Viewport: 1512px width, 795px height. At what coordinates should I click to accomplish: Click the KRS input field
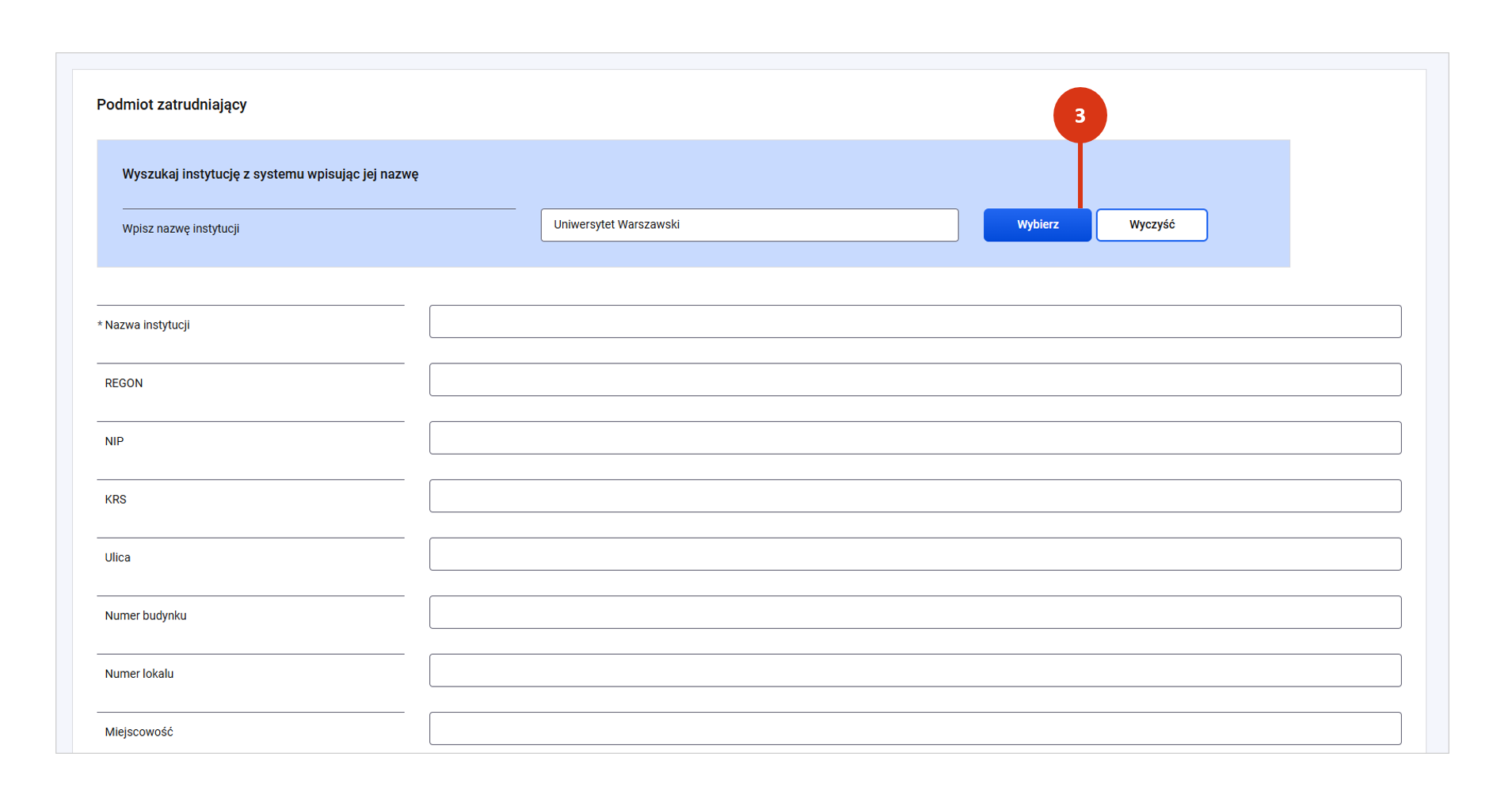[x=914, y=496]
